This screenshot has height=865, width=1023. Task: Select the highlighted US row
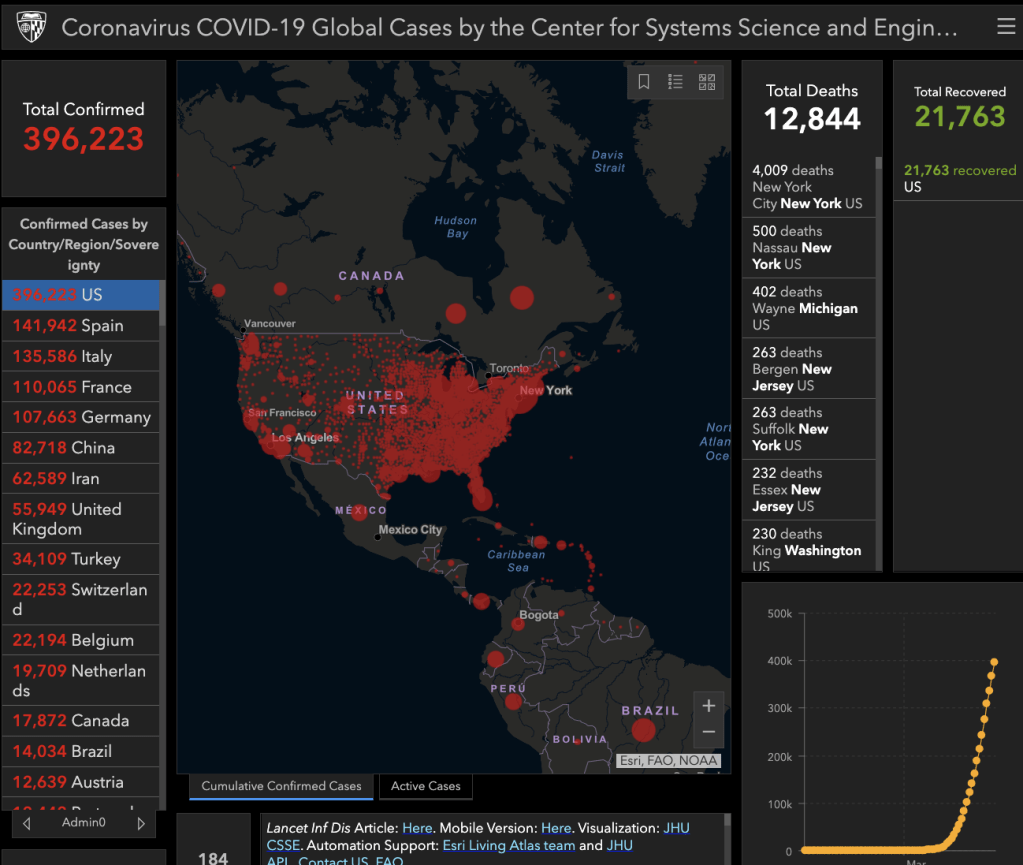80,295
